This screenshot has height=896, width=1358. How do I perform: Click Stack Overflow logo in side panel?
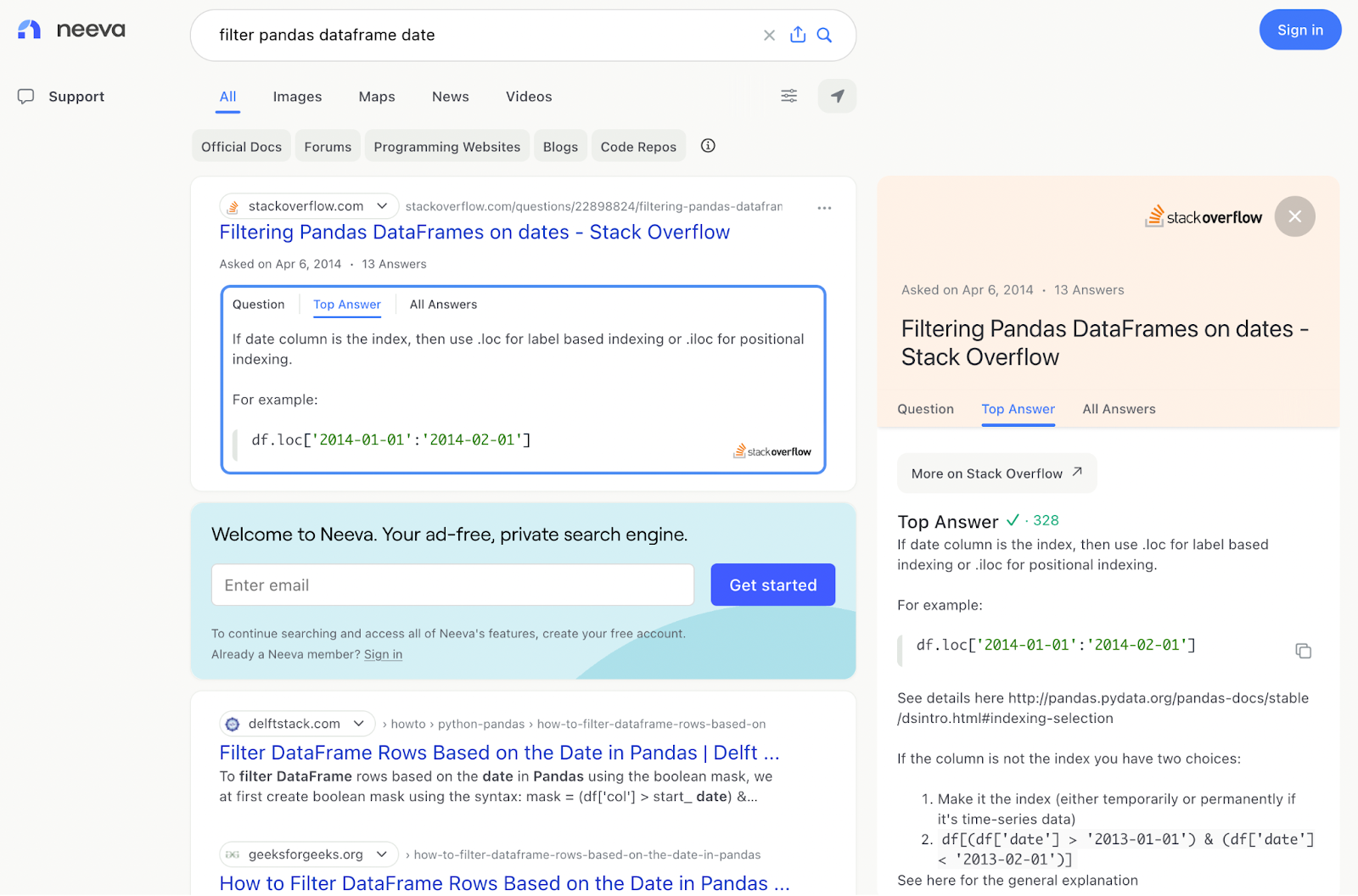(x=1204, y=216)
